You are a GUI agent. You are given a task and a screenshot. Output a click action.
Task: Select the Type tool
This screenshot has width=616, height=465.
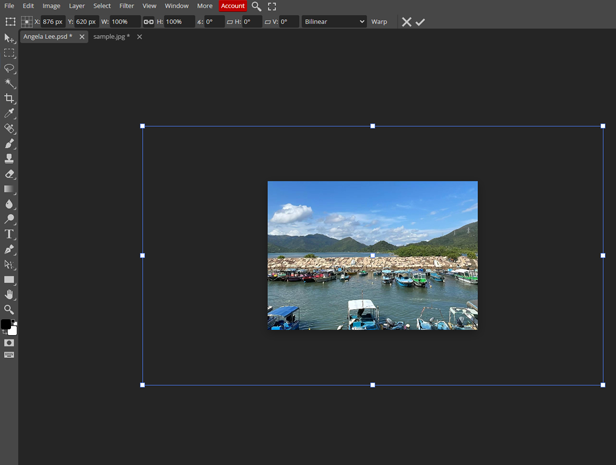coord(9,234)
